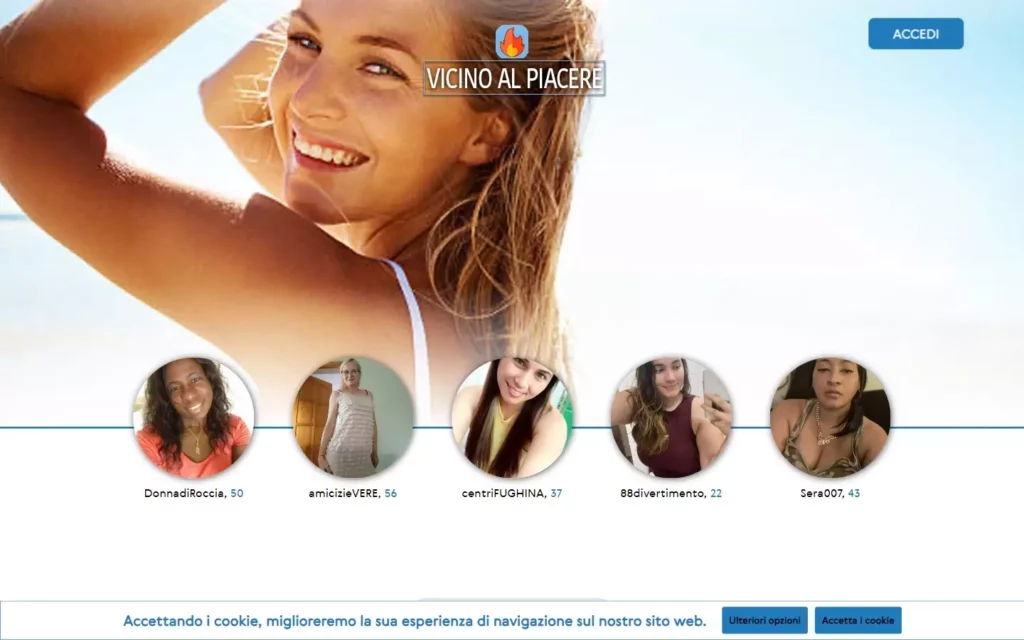
Task: Click the amicizieVERE, 56 name link
Action: [351, 492]
